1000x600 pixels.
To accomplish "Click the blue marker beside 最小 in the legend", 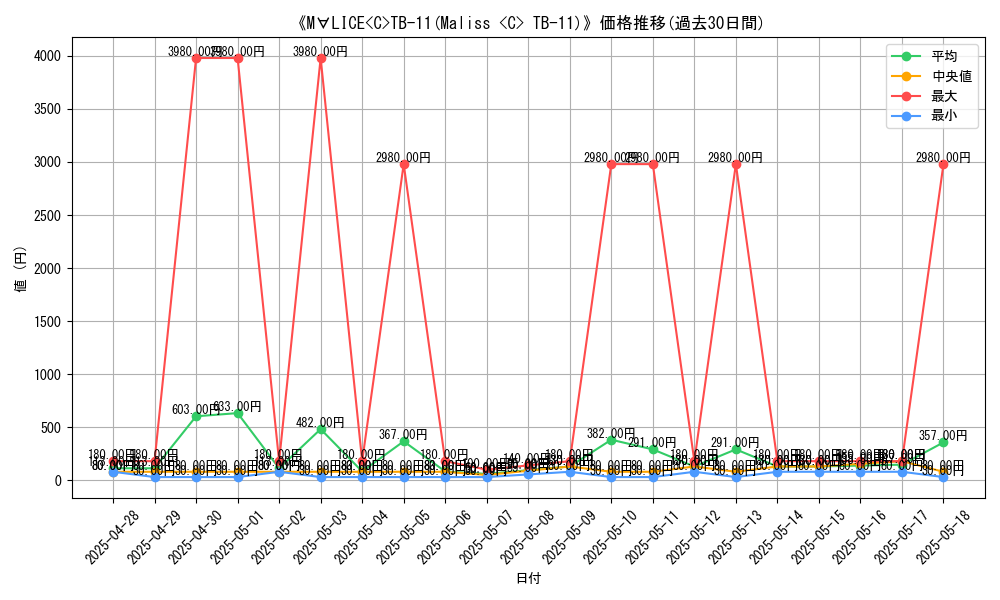I will 906,116.
